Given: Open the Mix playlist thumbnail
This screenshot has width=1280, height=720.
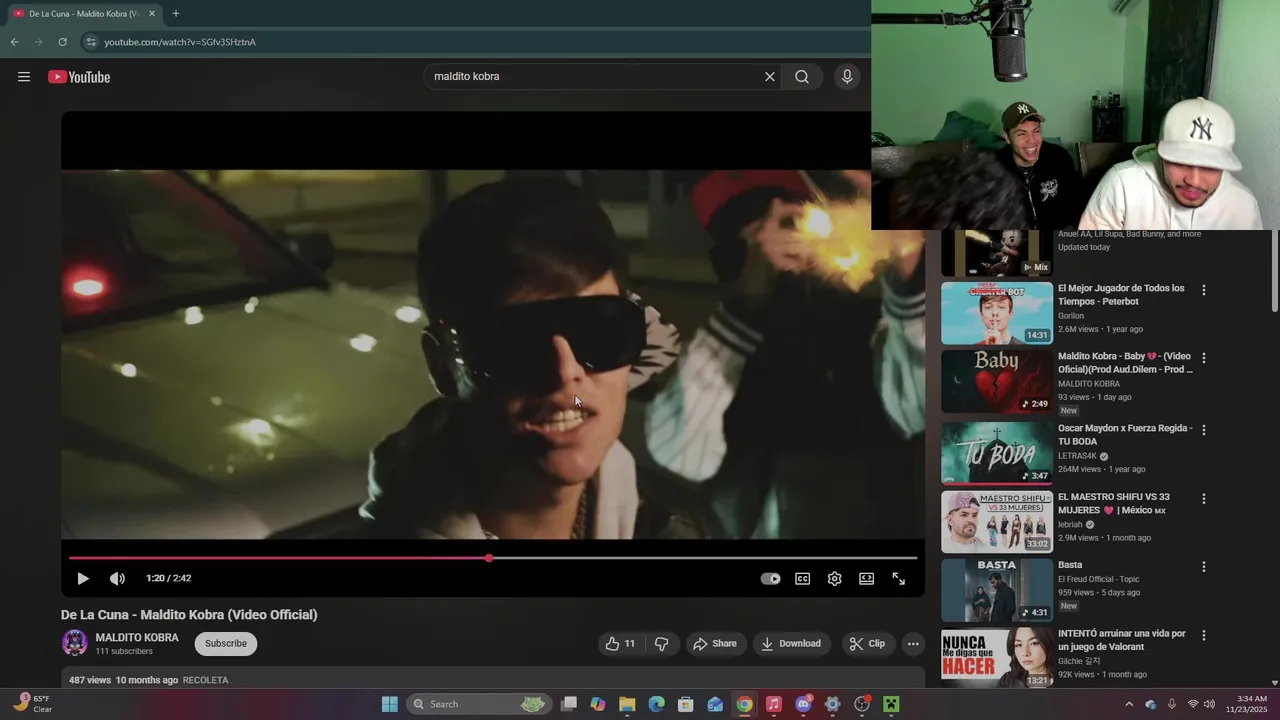Looking at the screenshot, I should [997, 253].
